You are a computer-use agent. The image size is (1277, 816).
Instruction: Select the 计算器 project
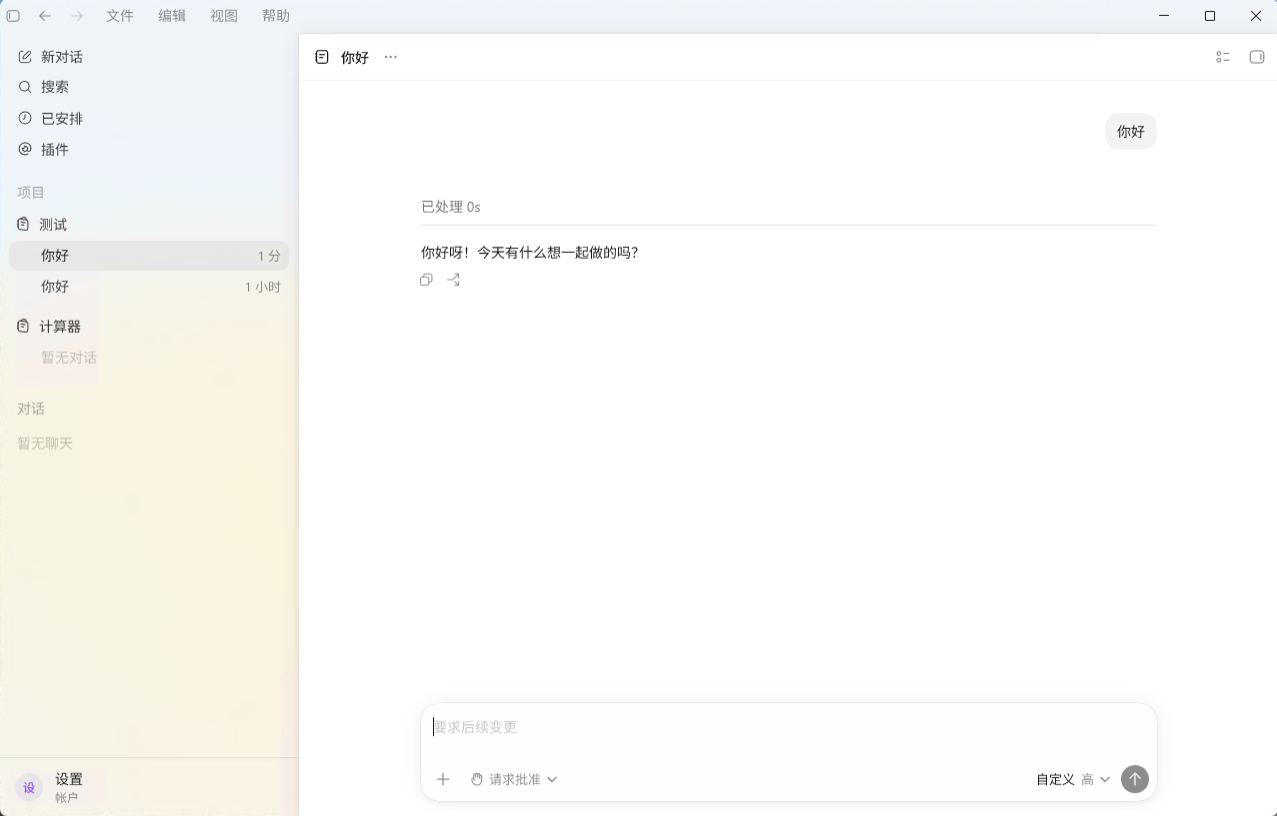[149, 326]
